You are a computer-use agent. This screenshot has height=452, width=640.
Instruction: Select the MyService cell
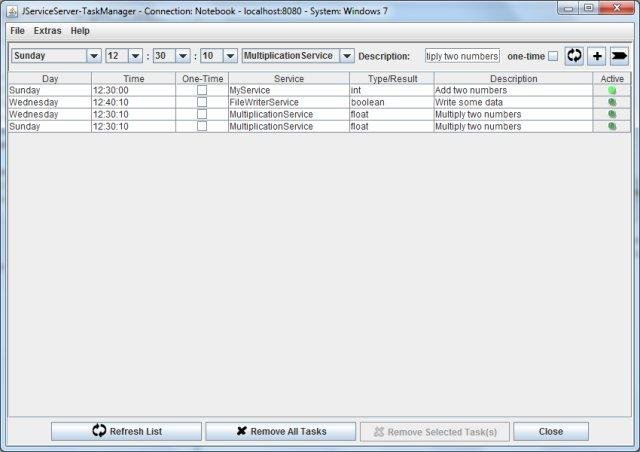point(289,90)
